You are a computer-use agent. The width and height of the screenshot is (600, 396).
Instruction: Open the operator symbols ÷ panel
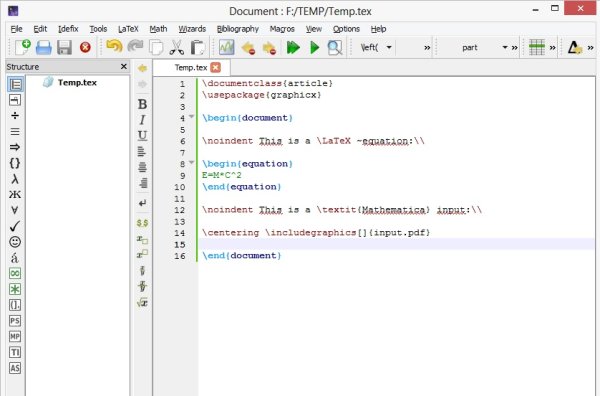pyautogui.click(x=15, y=116)
